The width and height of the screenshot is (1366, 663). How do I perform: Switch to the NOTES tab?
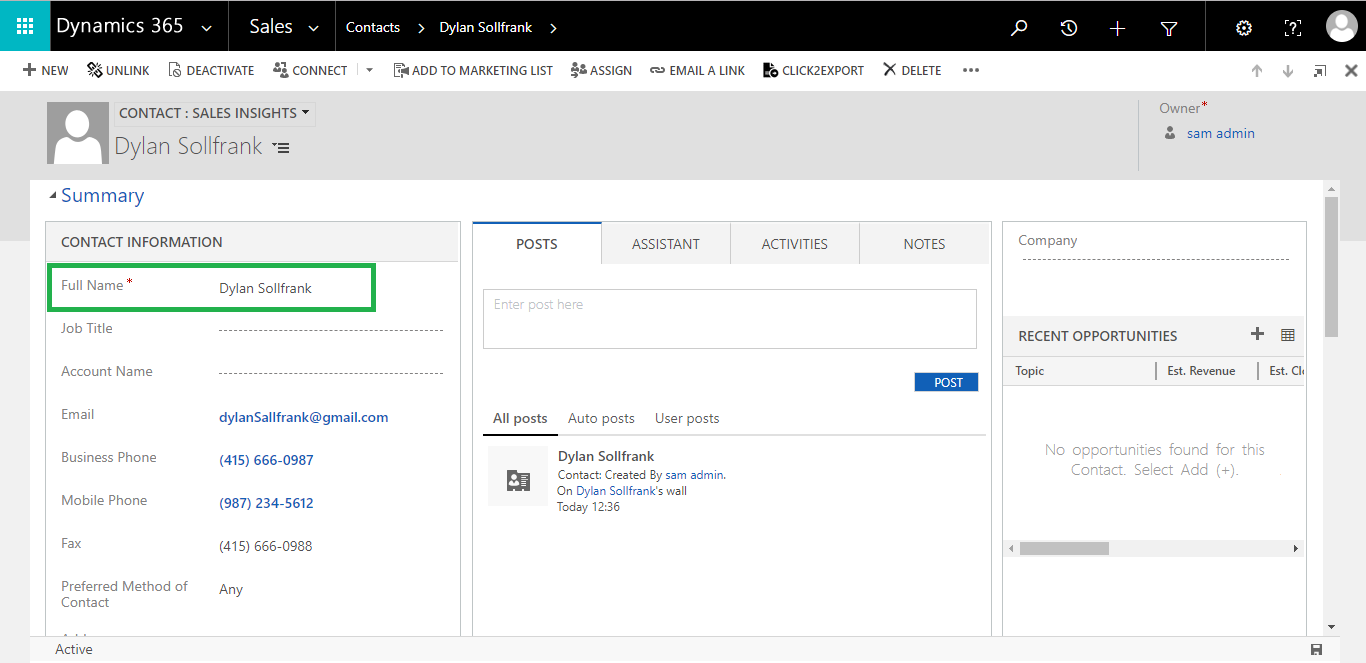pyautogui.click(x=924, y=243)
